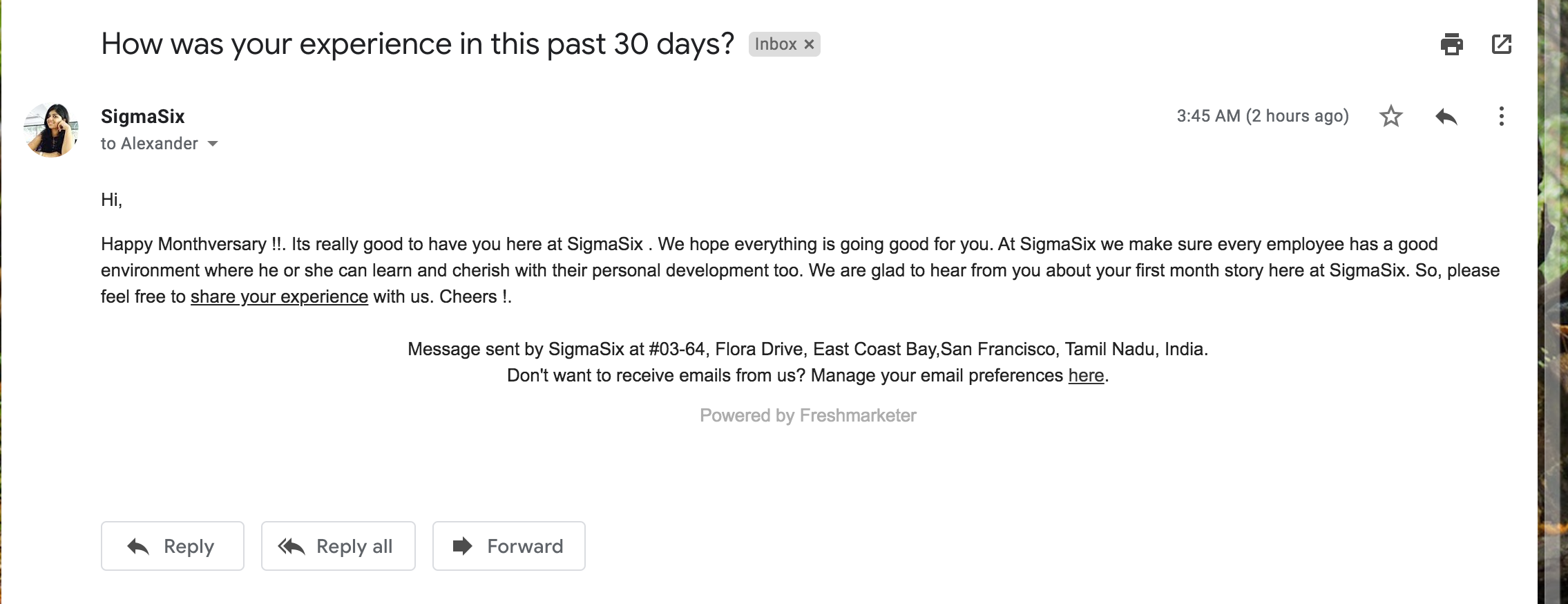Toggle the star on this message
The width and height of the screenshot is (1568, 604).
click(x=1390, y=116)
